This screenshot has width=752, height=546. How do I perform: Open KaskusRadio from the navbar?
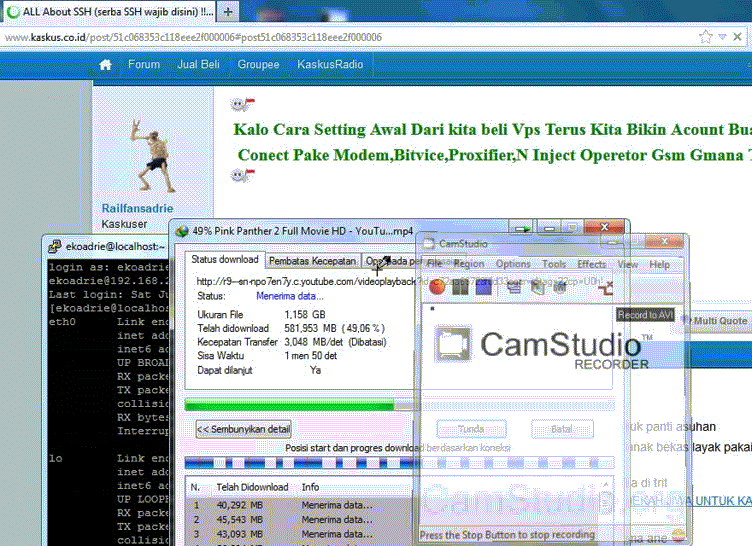click(330, 64)
